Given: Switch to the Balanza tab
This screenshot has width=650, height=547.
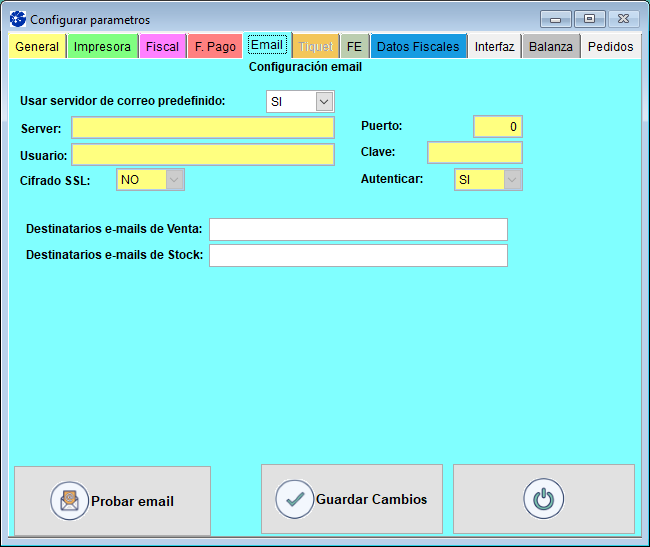Looking at the screenshot, I should coord(551,46).
